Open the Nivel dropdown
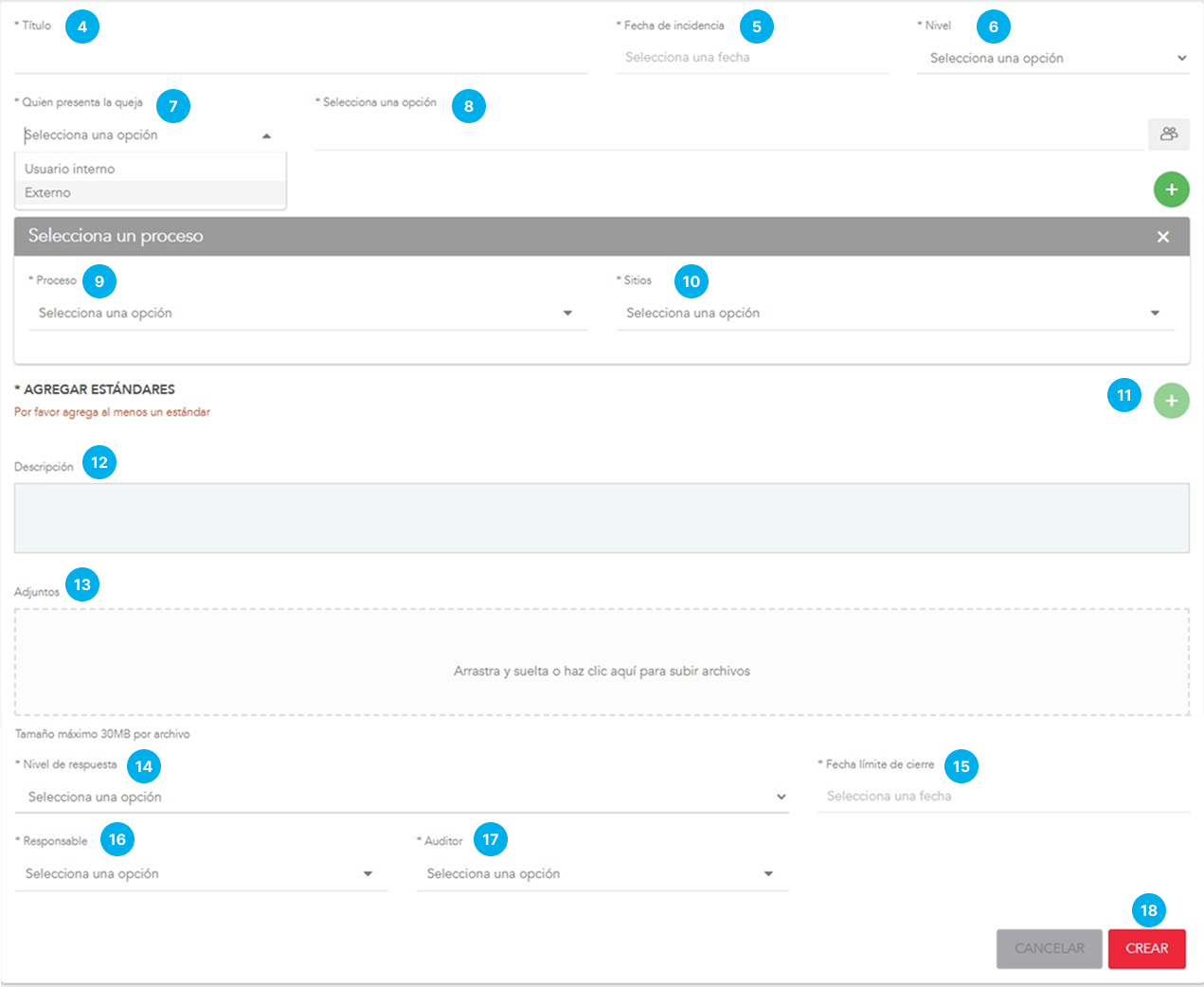This screenshot has width=1204, height=987. click(x=1051, y=59)
